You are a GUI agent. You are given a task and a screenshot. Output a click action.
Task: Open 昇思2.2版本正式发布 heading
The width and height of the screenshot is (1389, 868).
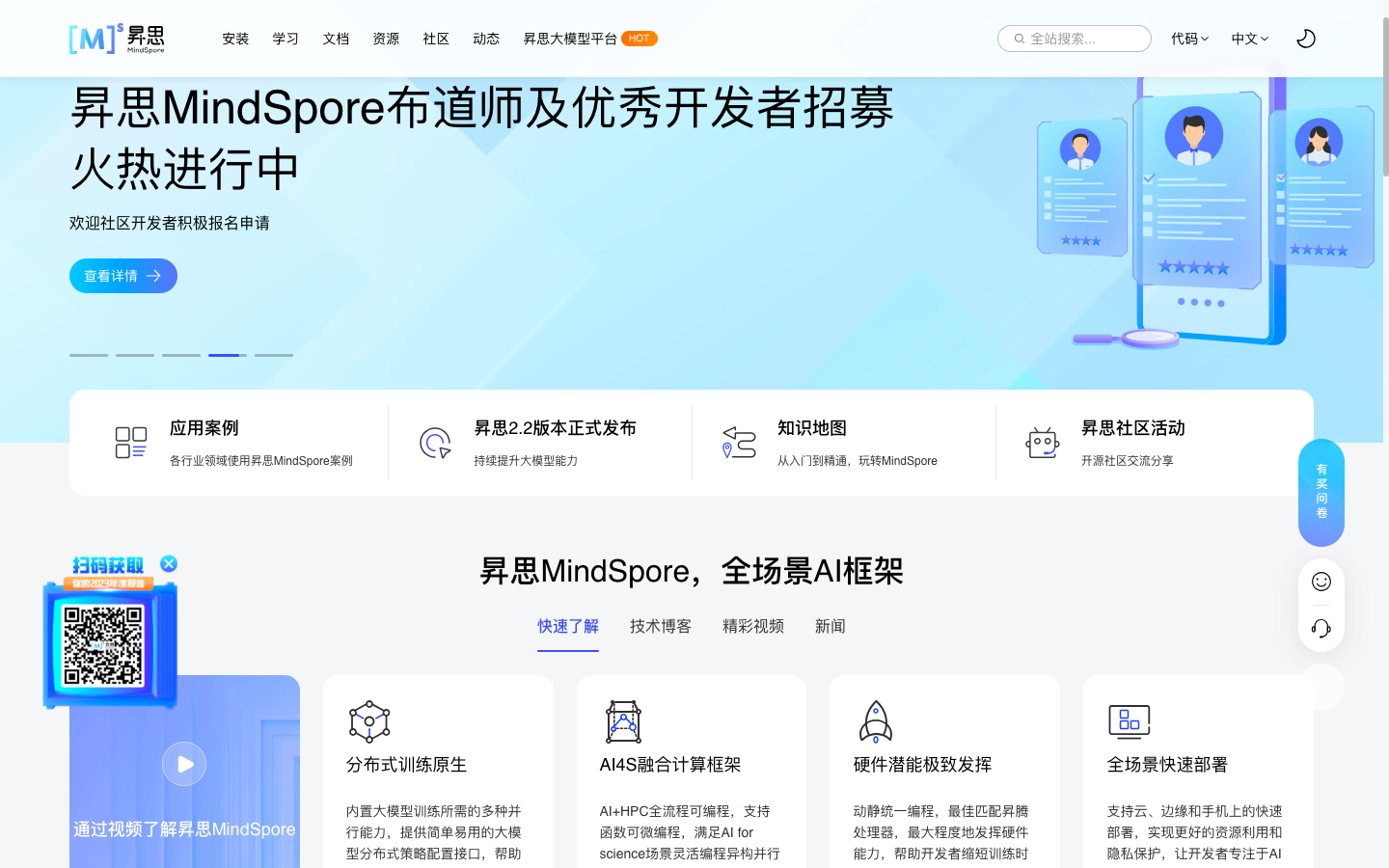555,427
